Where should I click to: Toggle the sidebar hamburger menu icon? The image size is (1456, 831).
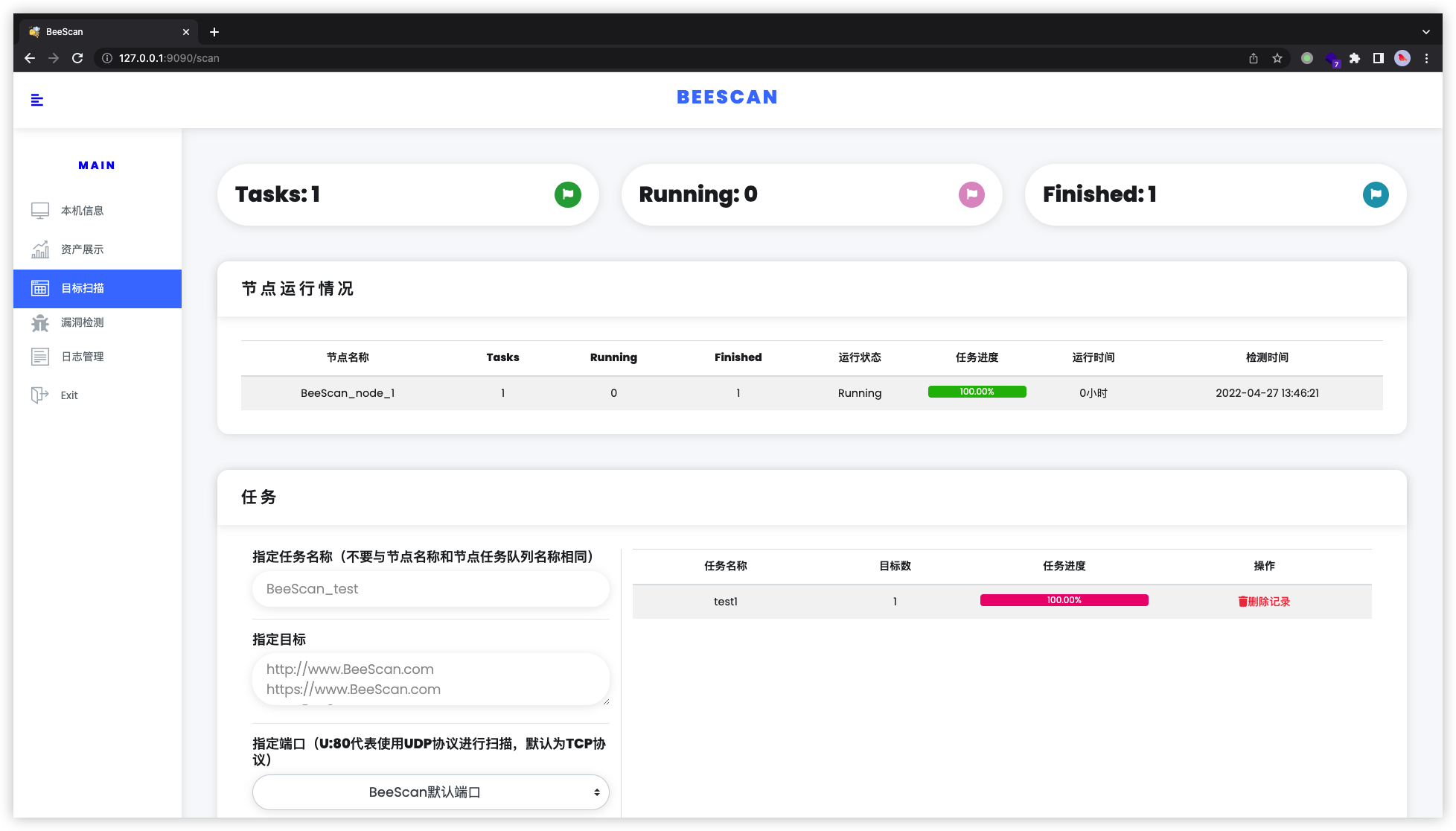[36, 100]
